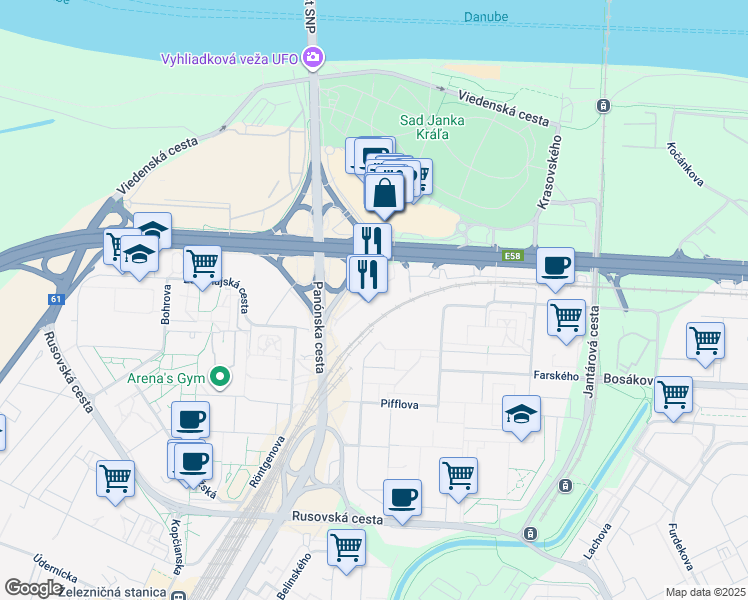The image size is (748, 600).
Task: Click the coffee cup marker beside E58 sign
Action: click(555, 268)
